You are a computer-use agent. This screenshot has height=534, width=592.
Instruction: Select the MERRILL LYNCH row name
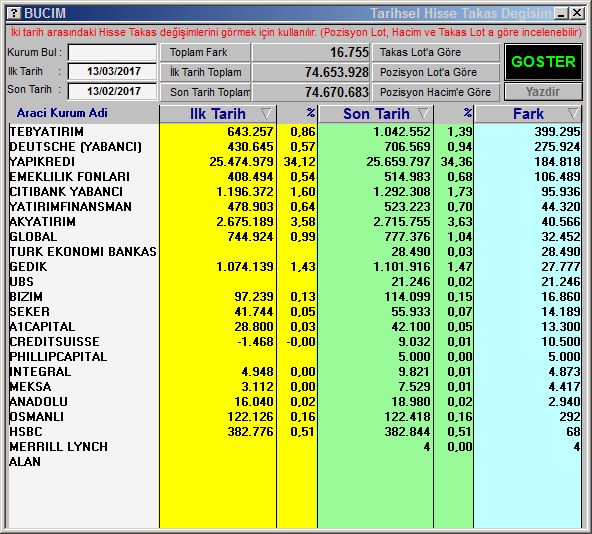pos(59,447)
